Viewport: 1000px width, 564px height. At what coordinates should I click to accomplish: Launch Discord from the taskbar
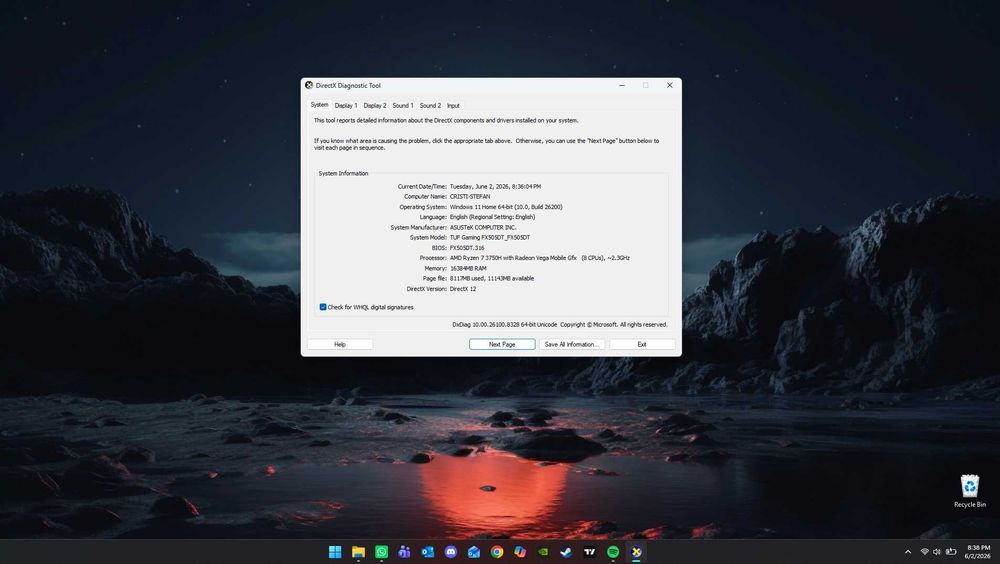pyautogui.click(x=451, y=552)
